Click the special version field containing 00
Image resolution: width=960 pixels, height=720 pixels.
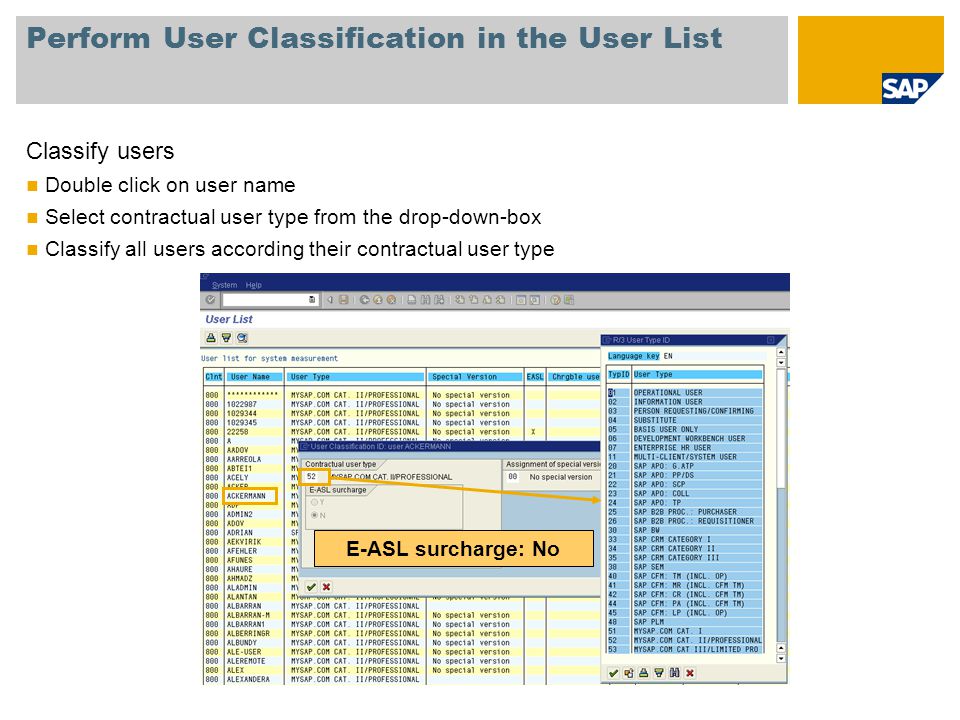(513, 477)
